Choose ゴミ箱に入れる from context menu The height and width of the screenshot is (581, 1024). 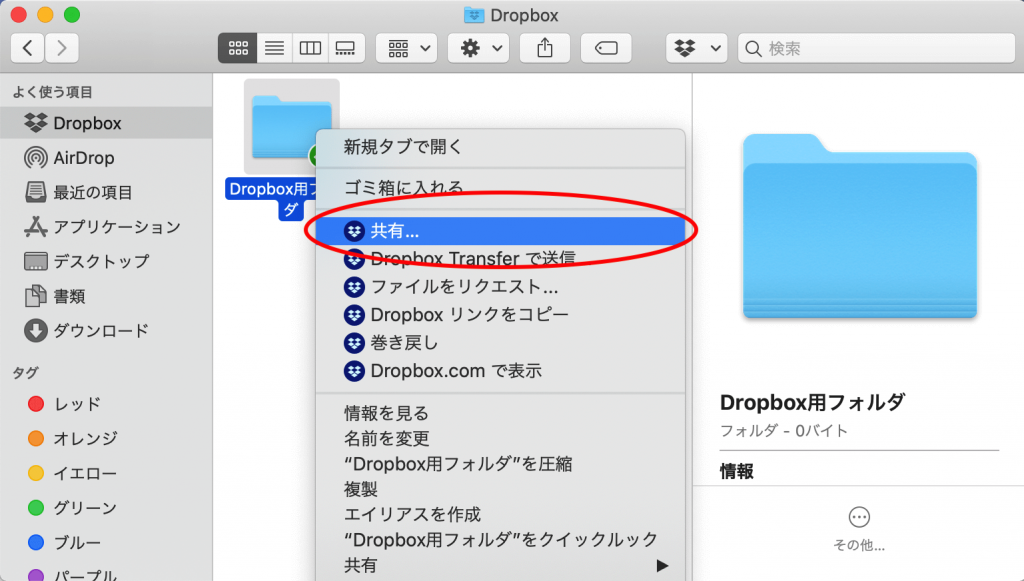(x=500, y=188)
